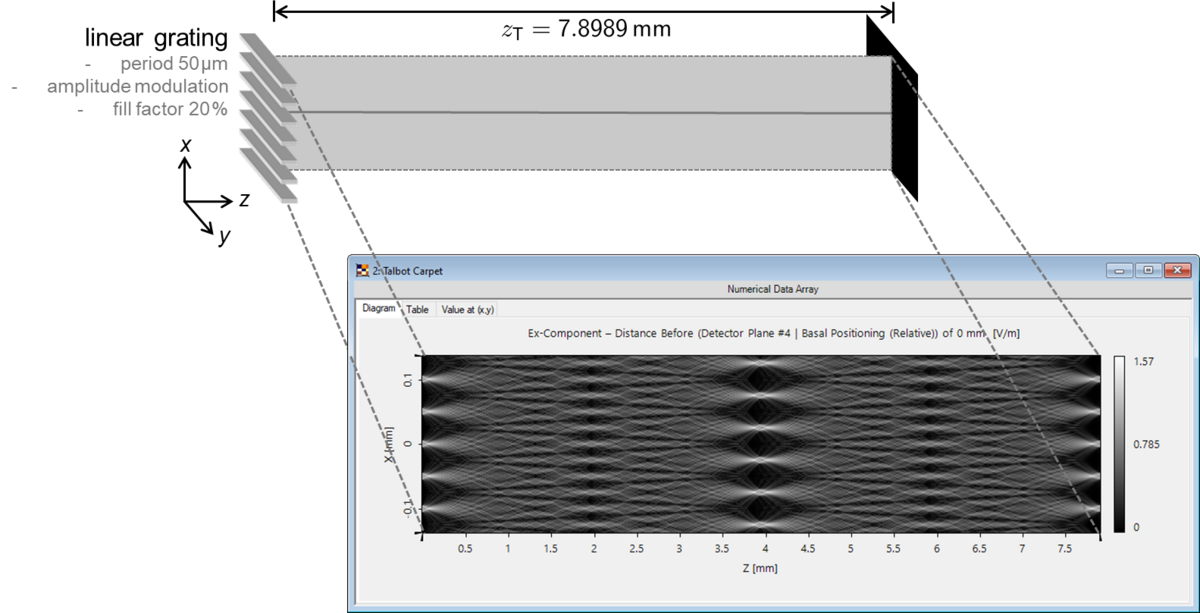Click the zT = 7.8989 mm label
The width and height of the screenshot is (1200, 613).
point(586,30)
